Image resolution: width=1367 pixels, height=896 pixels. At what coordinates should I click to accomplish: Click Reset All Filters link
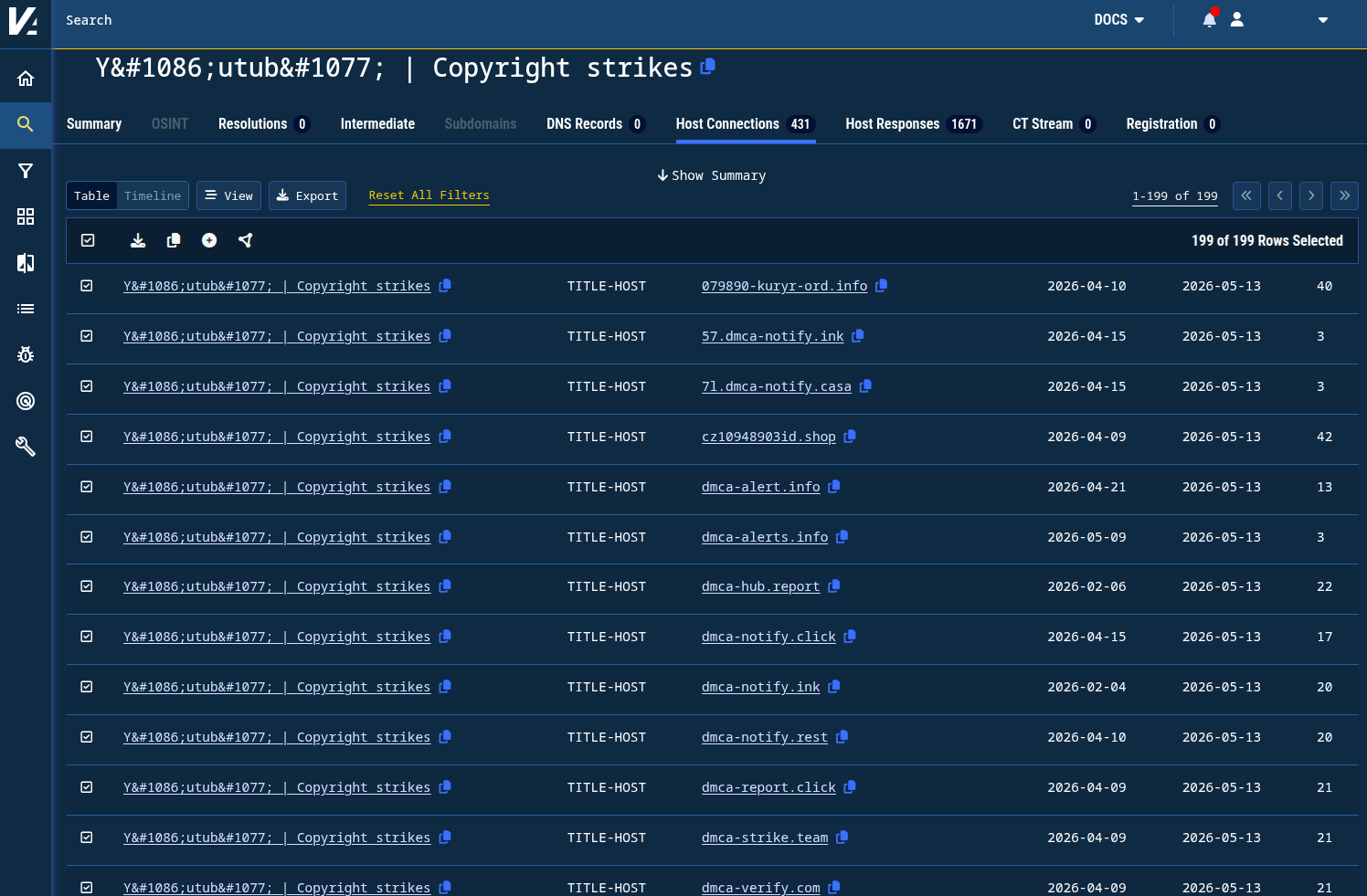[x=429, y=195]
